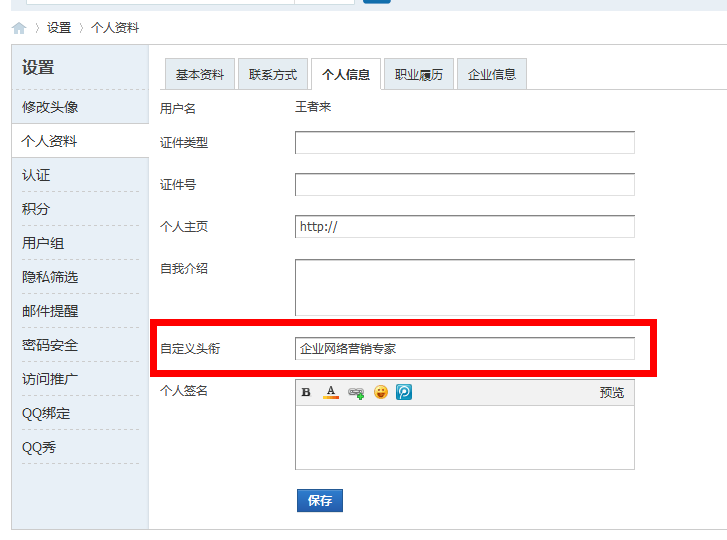The image size is (727, 540).
Task: Click 预览 in the signature toolbar
Action: (x=612, y=393)
